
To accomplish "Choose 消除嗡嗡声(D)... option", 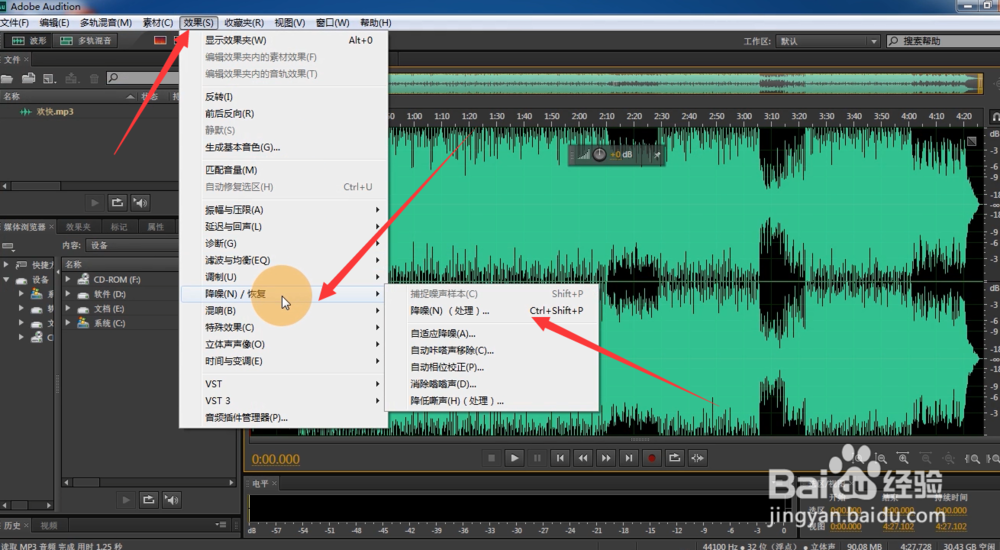I will 492,384.
